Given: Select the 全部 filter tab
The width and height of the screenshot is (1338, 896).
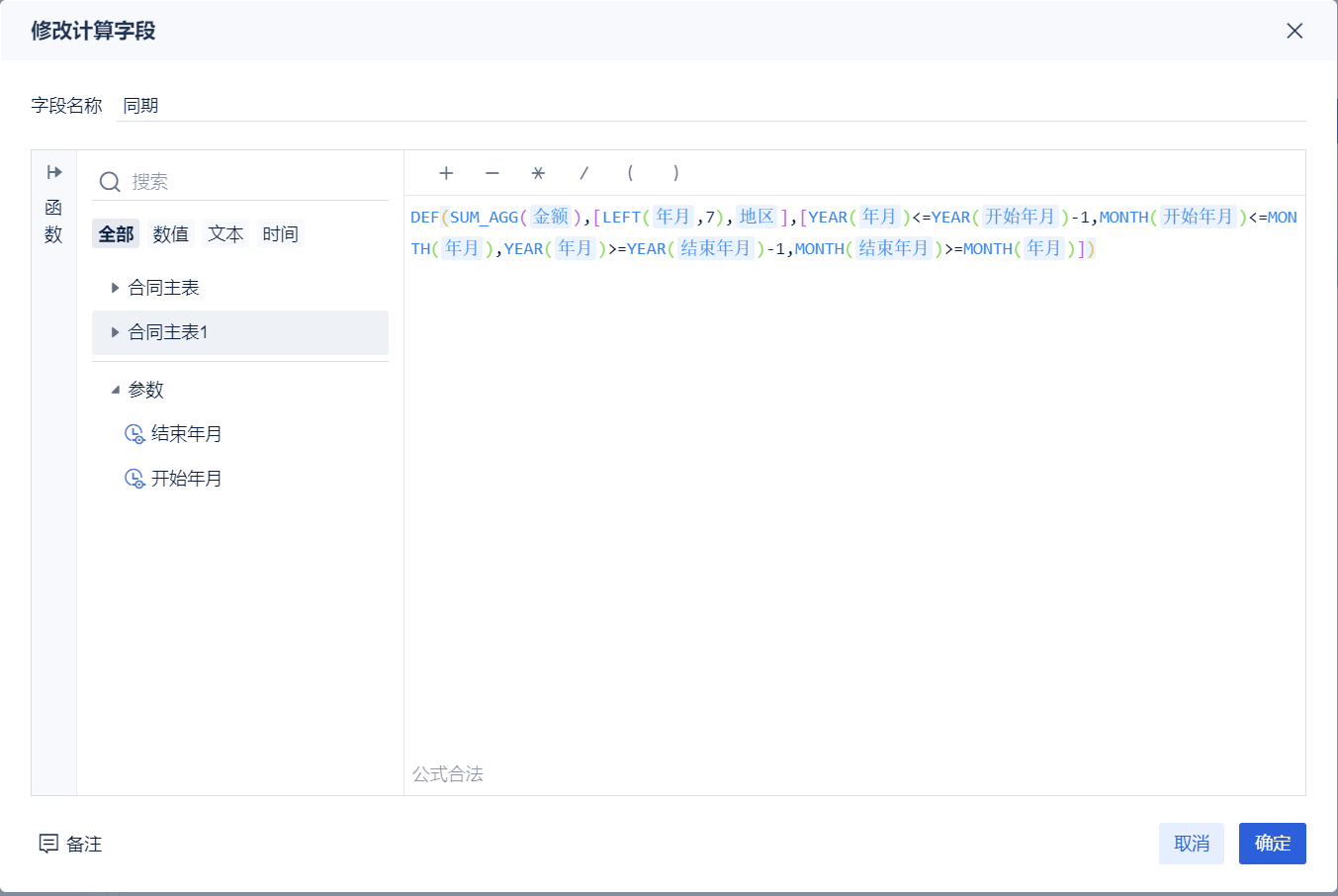Looking at the screenshot, I should (116, 234).
